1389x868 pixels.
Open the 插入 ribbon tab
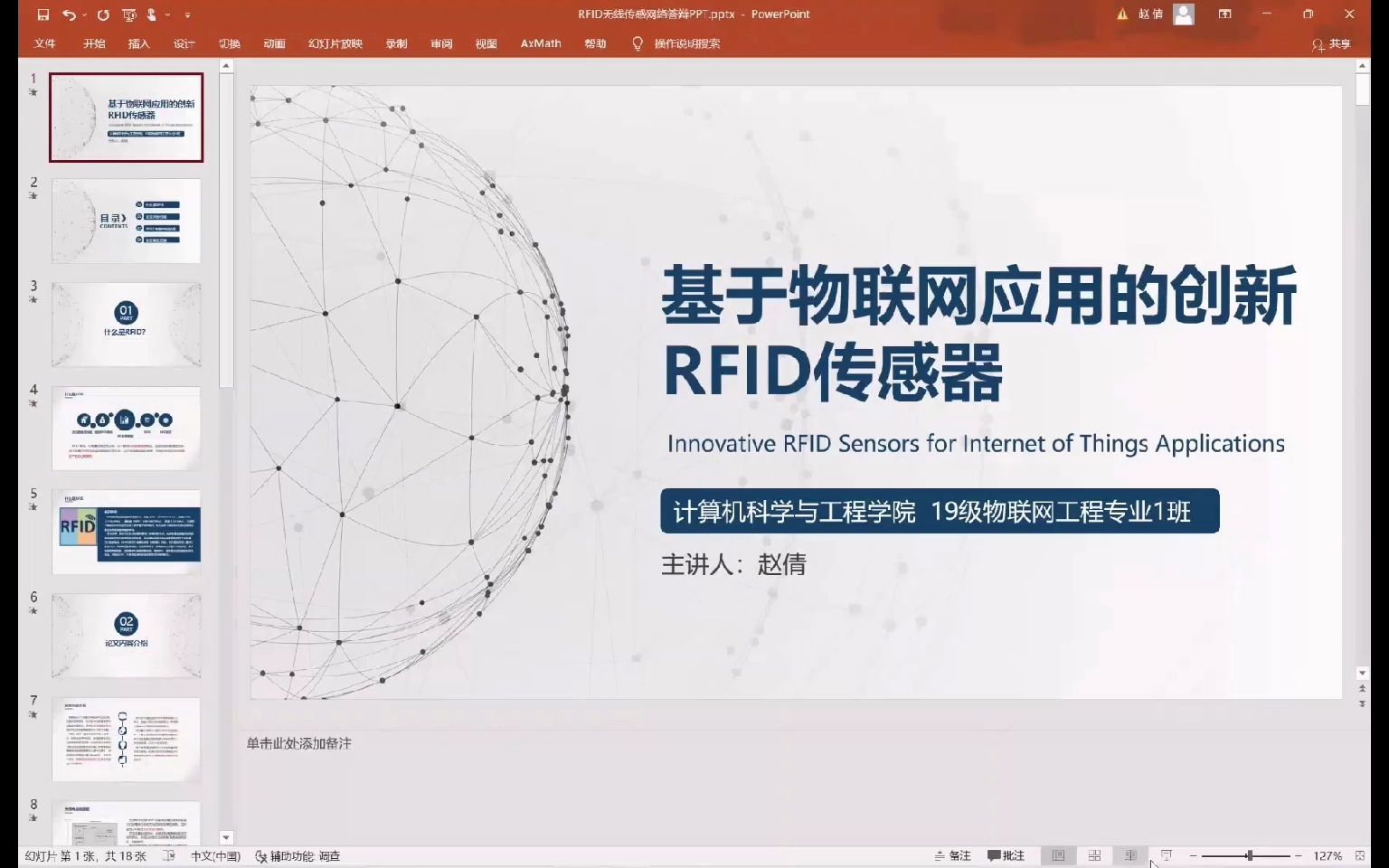click(138, 43)
